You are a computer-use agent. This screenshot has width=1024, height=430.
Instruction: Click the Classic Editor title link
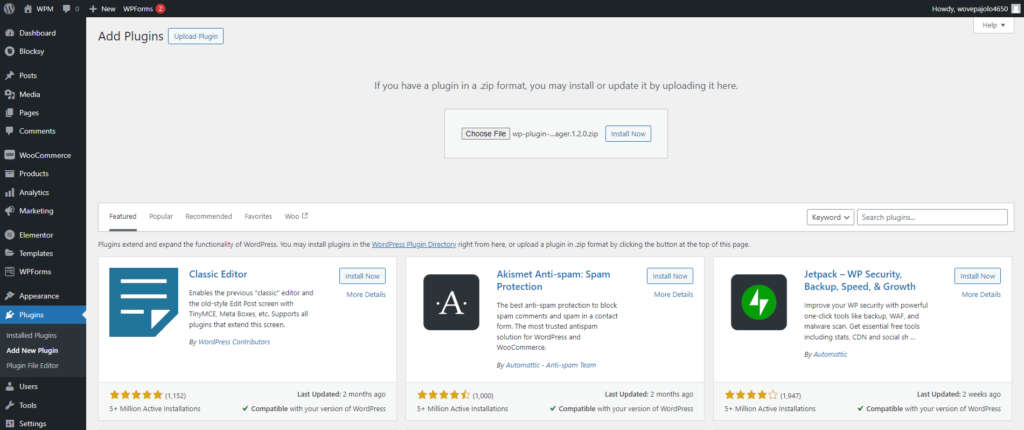click(x=218, y=274)
